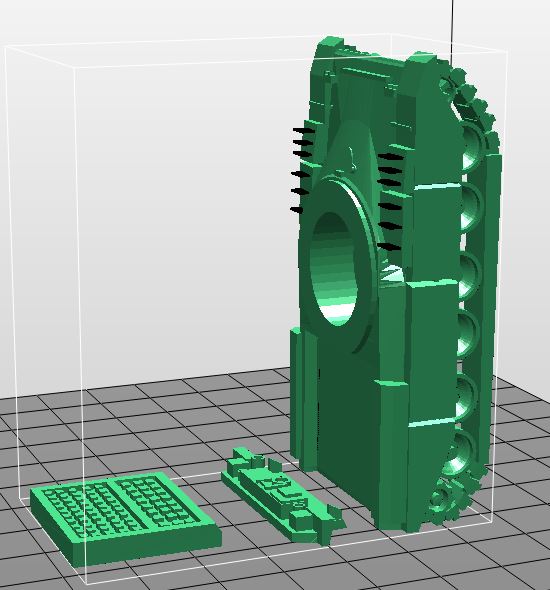Click the lowest black support spike on right
Image resolution: width=550 pixels, height=590 pixels.
pos(389,247)
